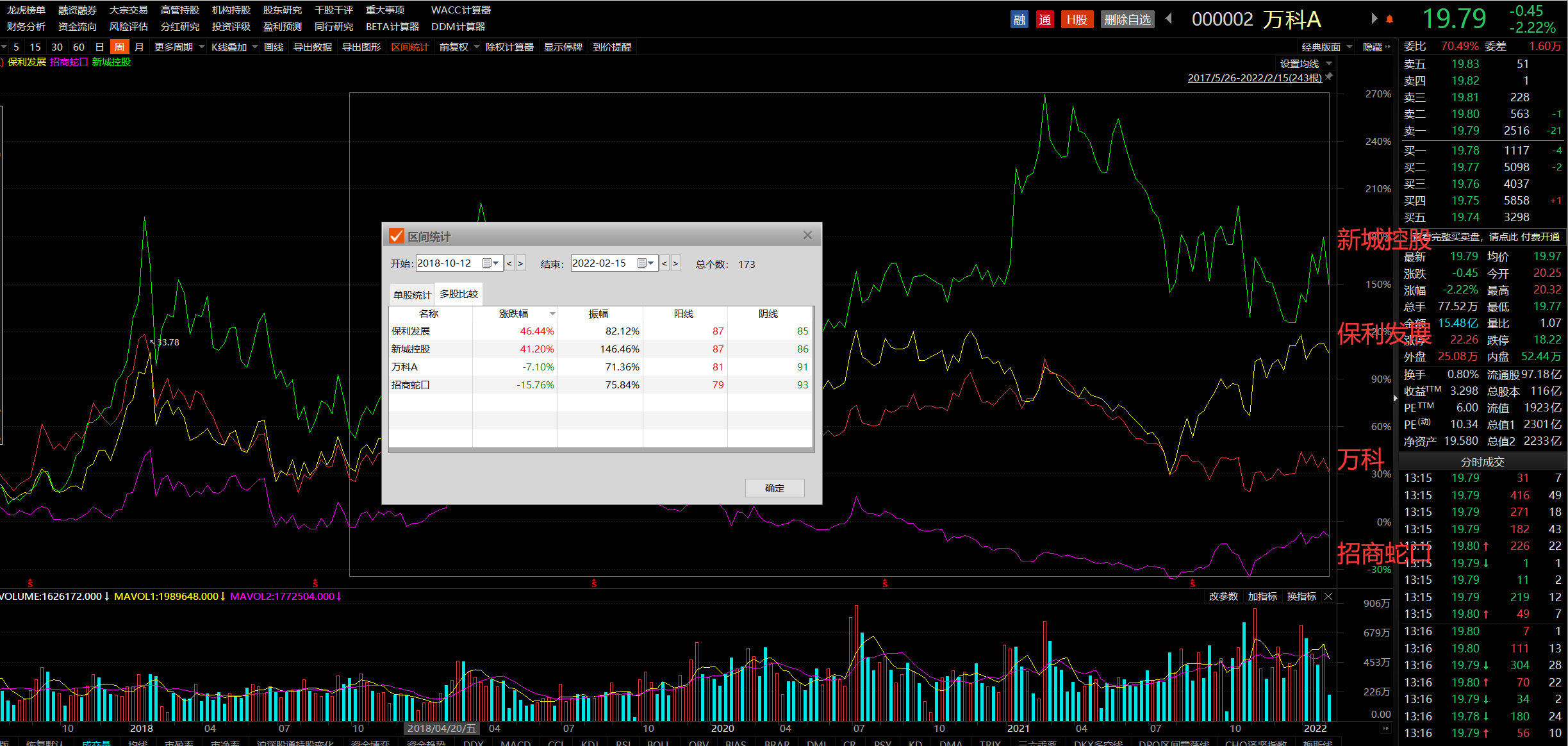Toggle the 区间统计 range statistics mode

pos(409,47)
